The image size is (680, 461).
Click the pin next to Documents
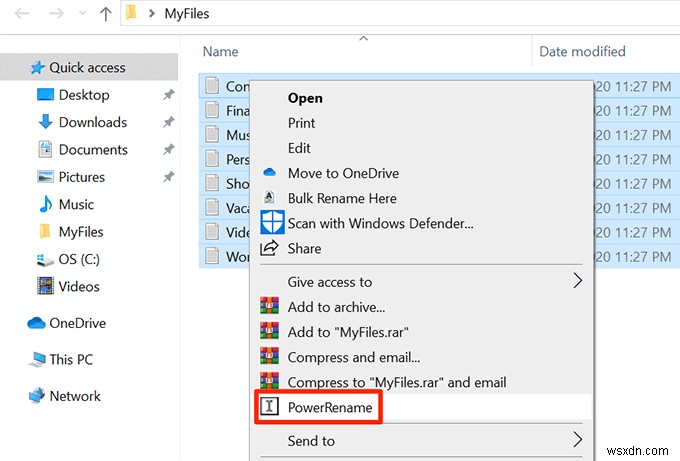click(168, 150)
